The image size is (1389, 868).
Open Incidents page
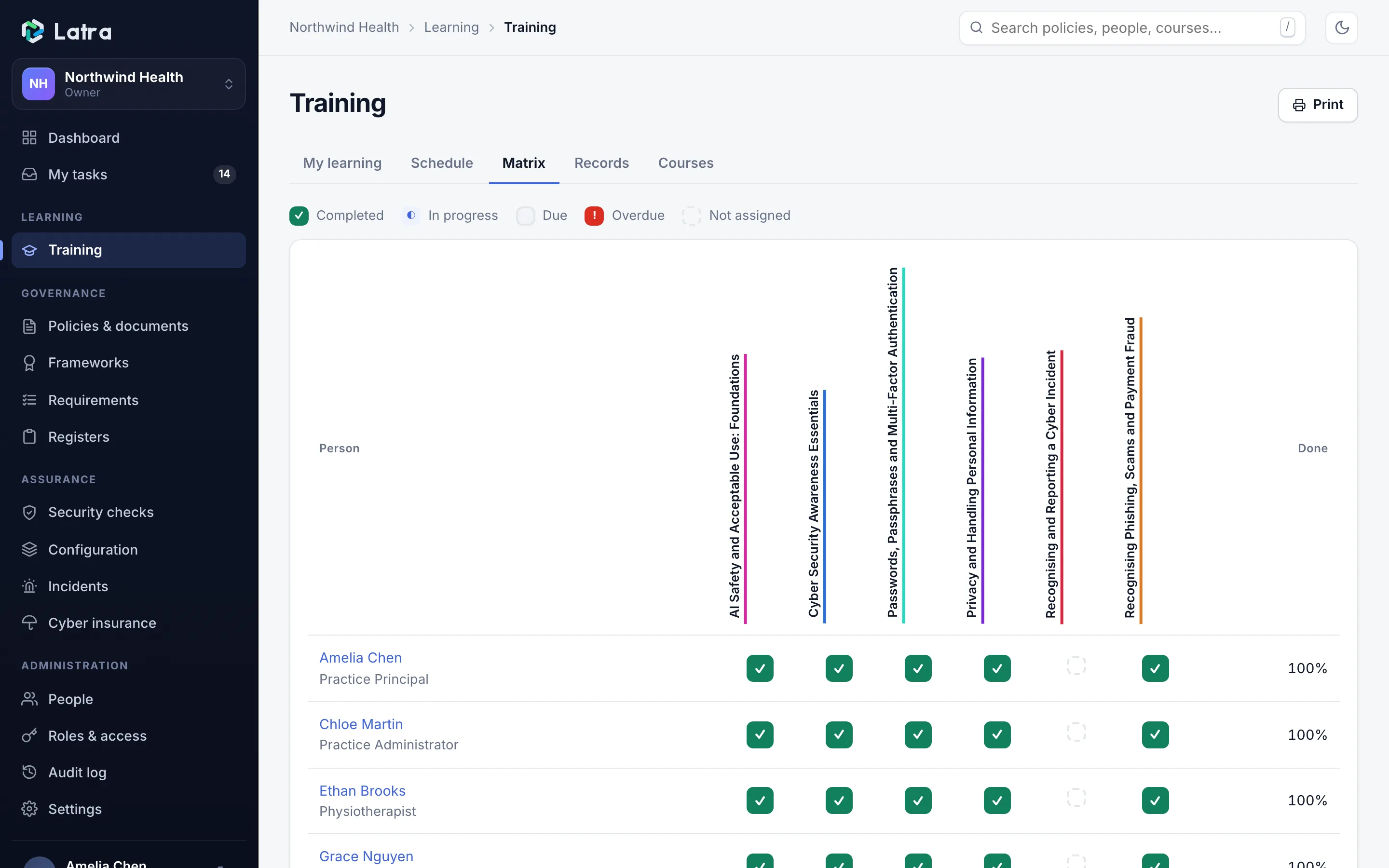[x=129, y=586]
